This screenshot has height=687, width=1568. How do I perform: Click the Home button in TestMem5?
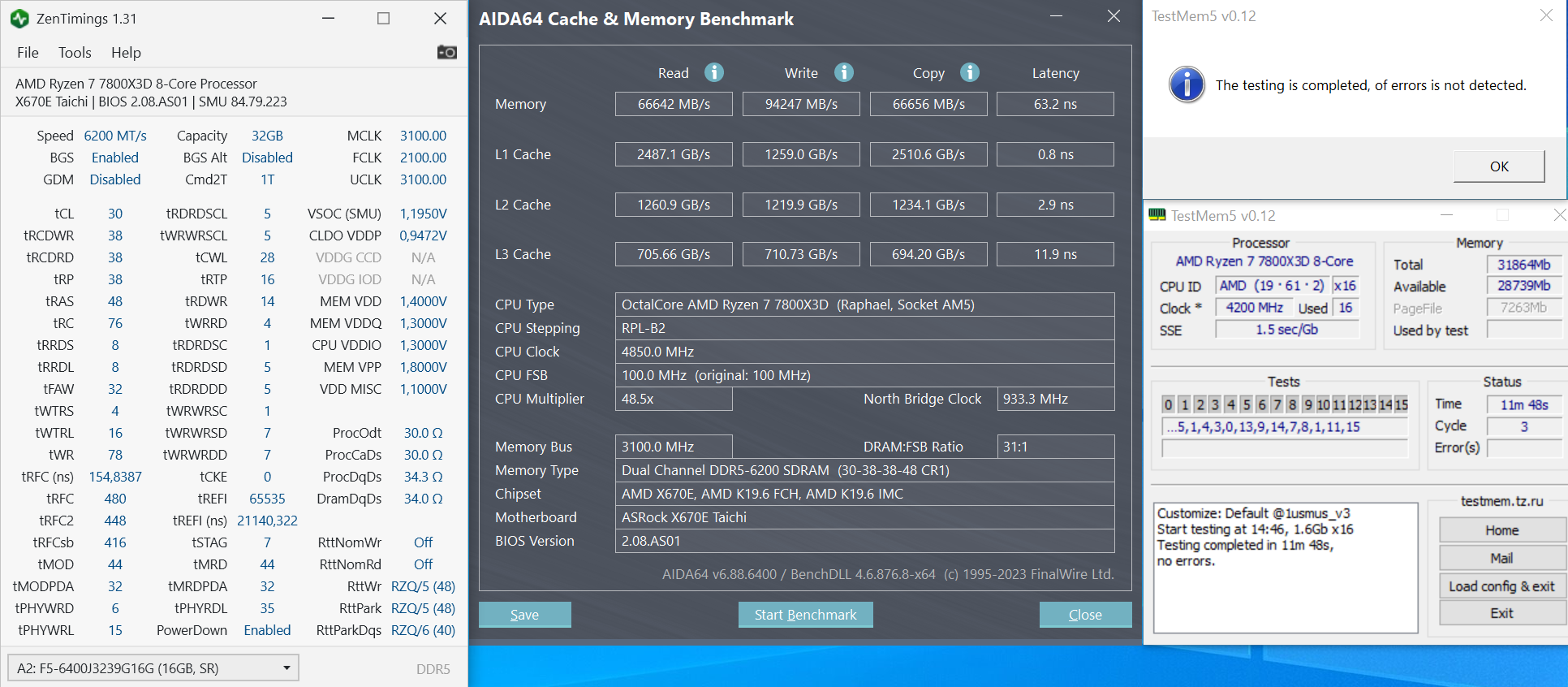pos(1501,530)
